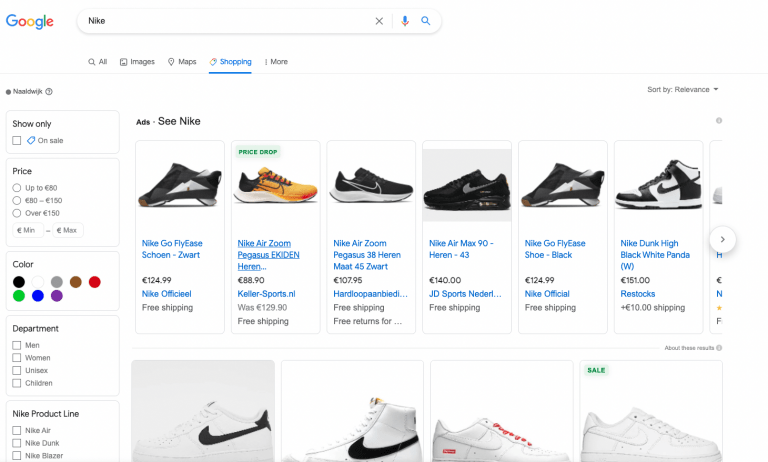768x462 pixels.
Task: Pick the red color swatch filter
Action: click(94, 282)
